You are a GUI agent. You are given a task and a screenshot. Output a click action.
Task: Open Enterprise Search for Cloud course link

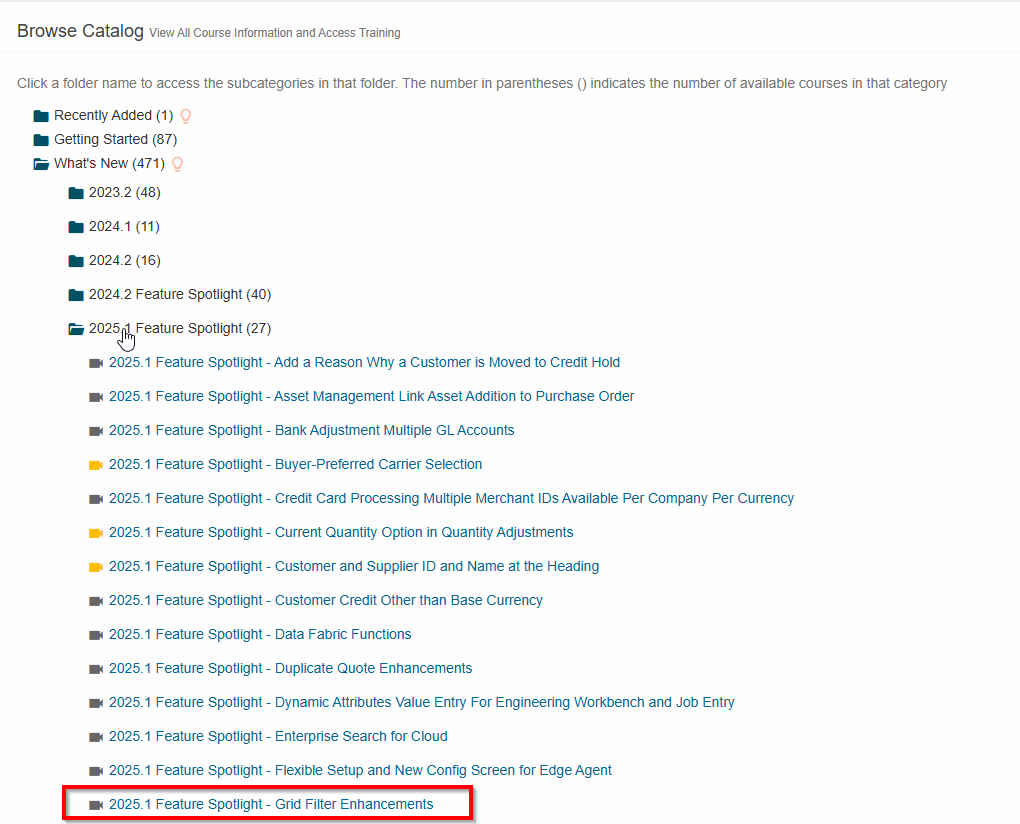(x=278, y=736)
